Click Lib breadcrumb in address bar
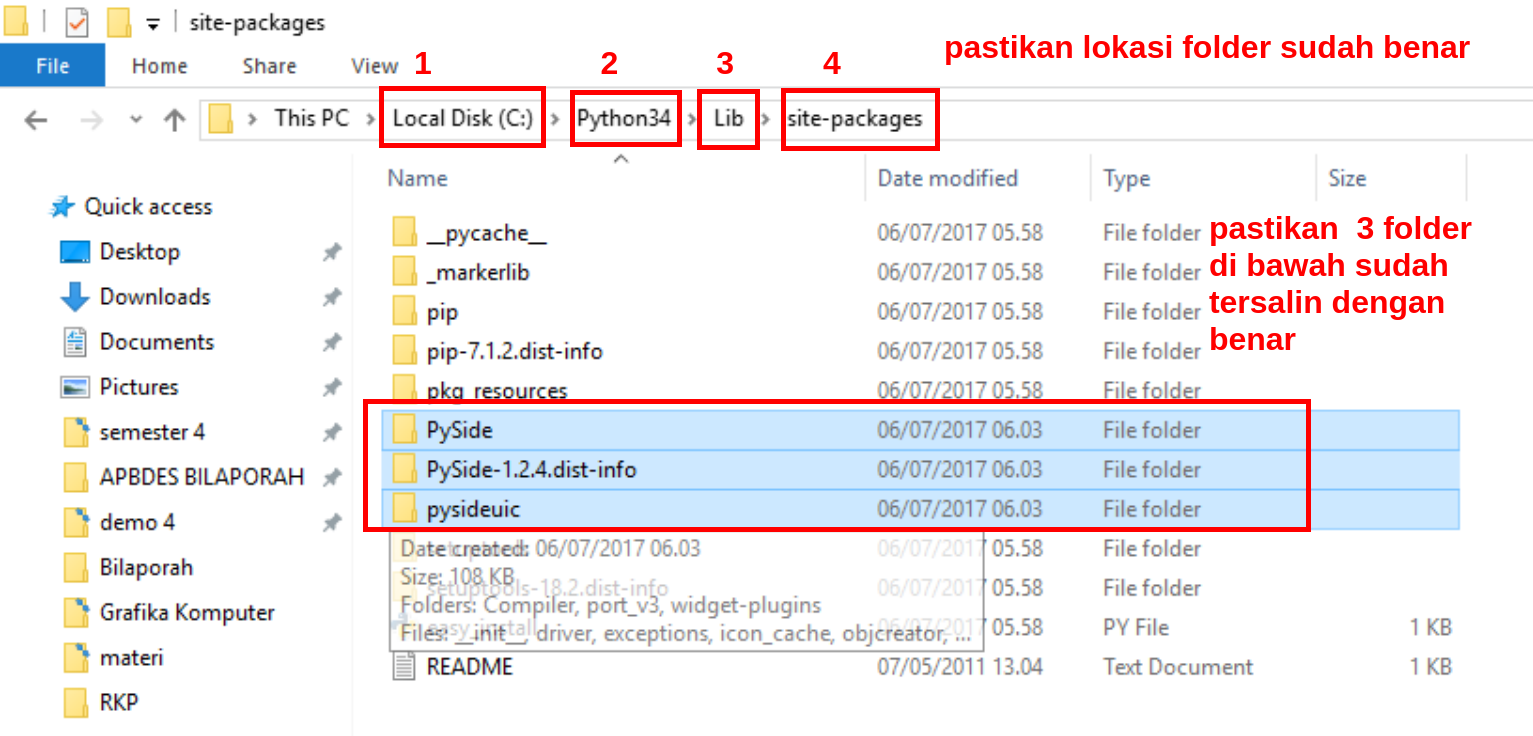This screenshot has width=1533, height=736. (x=728, y=118)
